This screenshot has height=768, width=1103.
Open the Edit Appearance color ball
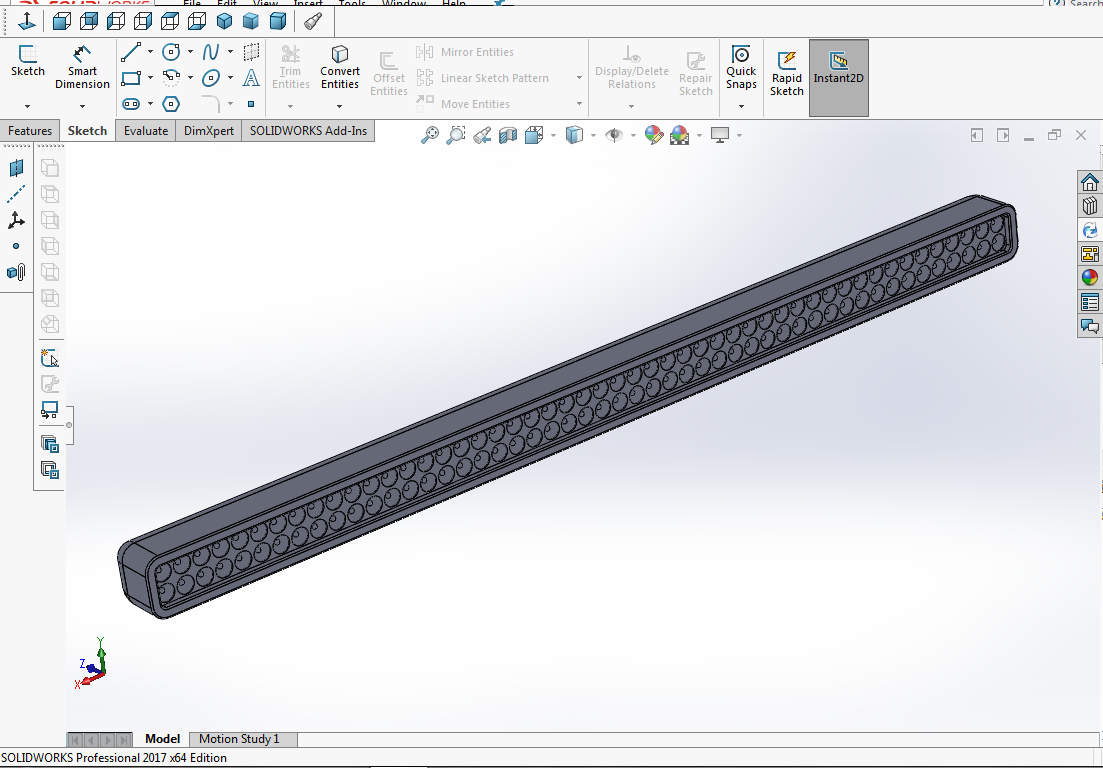[654, 135]
